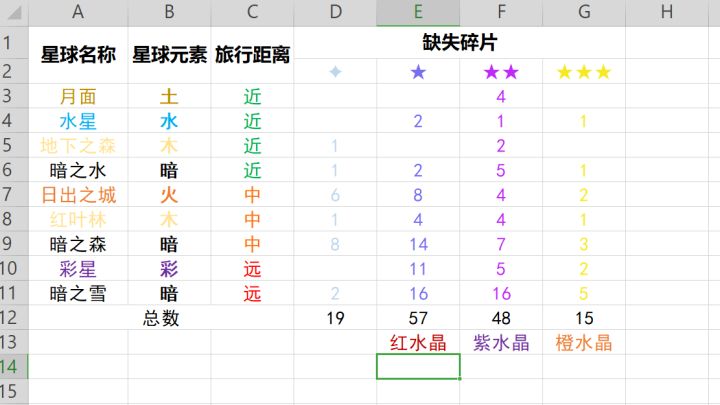Click the 旅行距离 header cell
Viewport: 720px width, 405px height.
252,55
